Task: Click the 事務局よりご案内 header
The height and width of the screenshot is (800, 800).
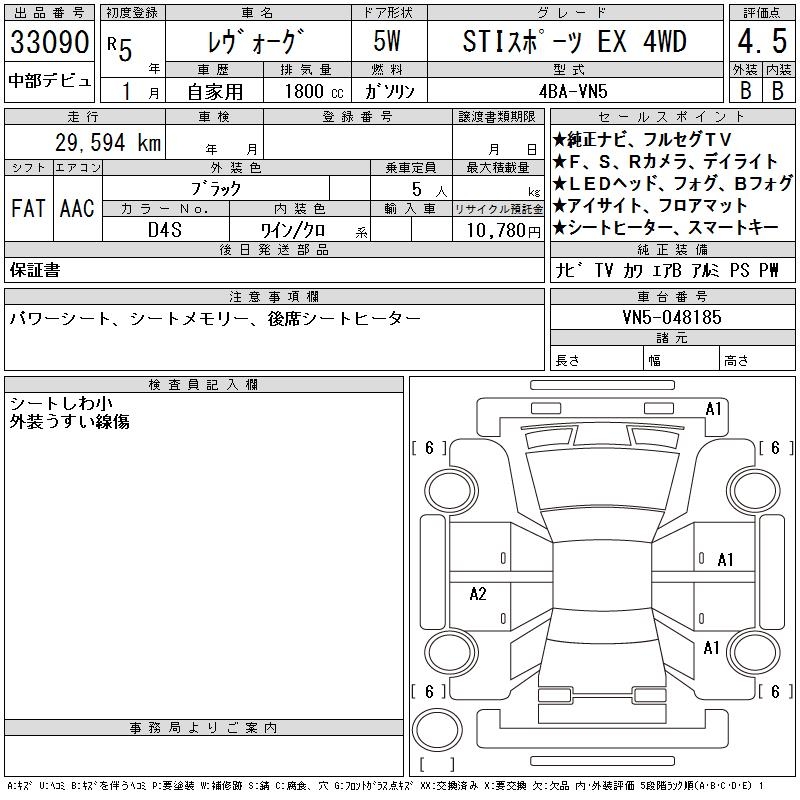Action: click(204, 728)
